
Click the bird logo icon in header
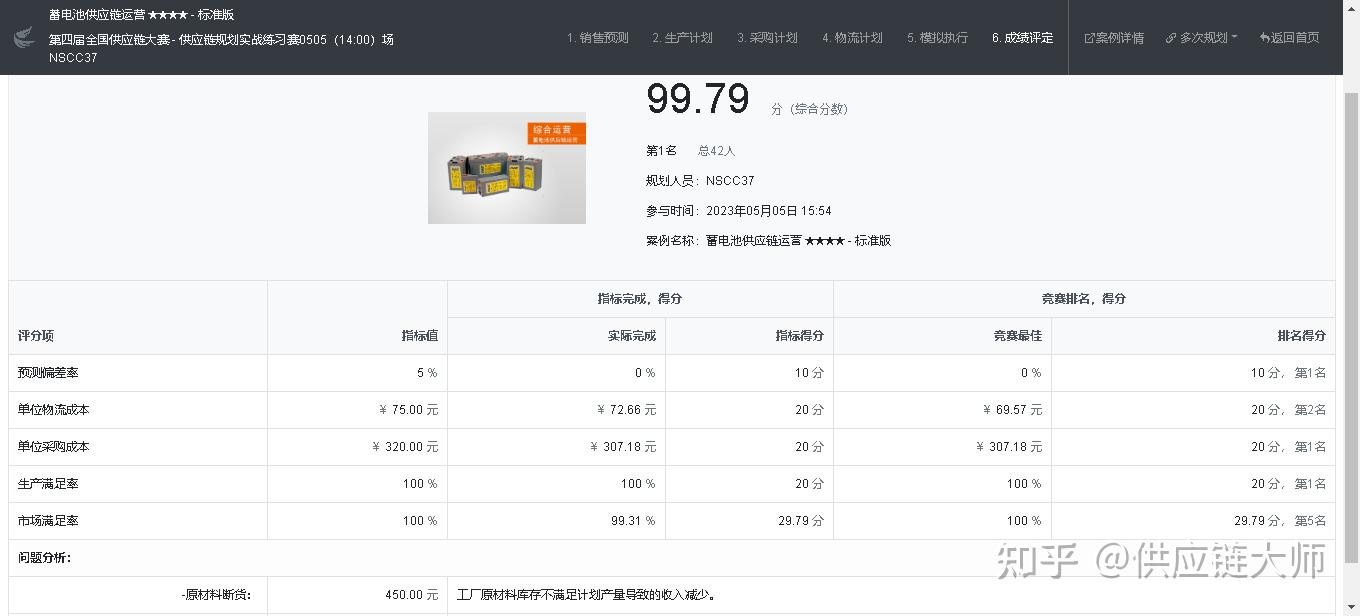coord(24,38)
